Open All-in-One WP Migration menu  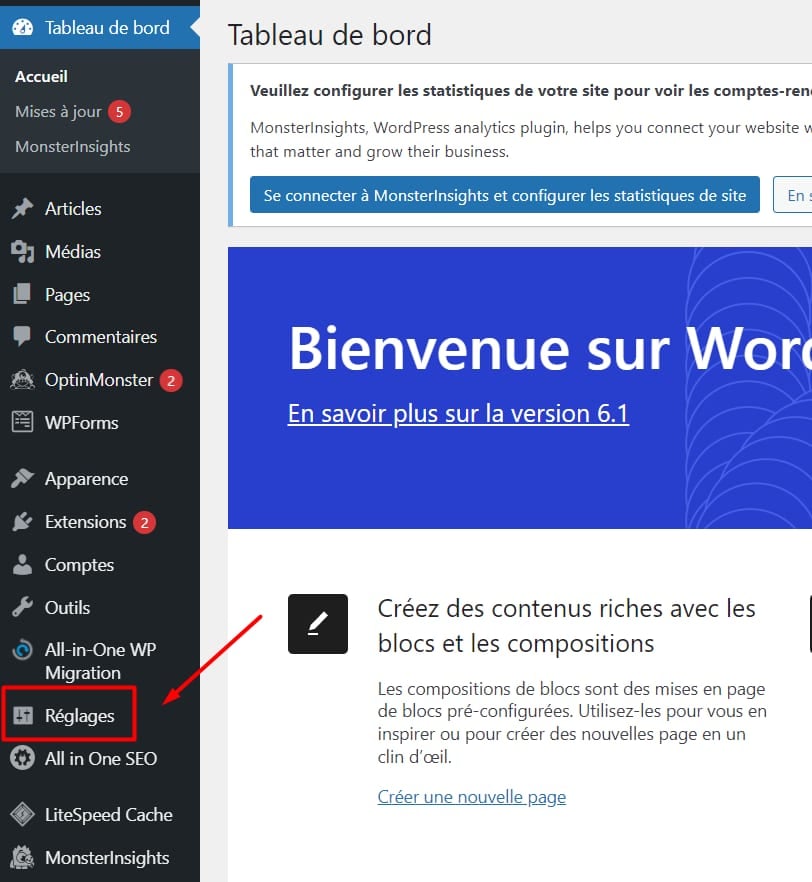pyautogui.click(x=100, y=661)
